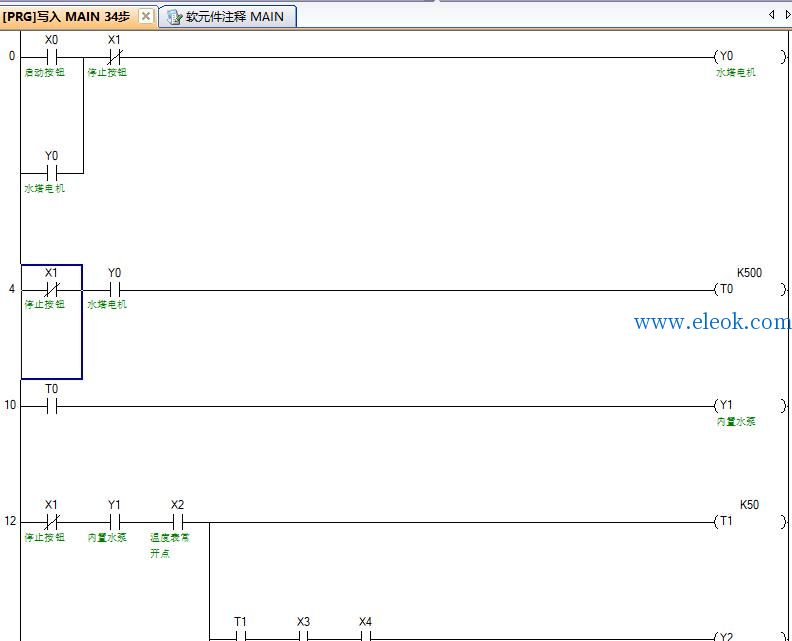Click step number 10 in the margin
Viewport: 792px width, 641px height.
[x=10, y=405]
